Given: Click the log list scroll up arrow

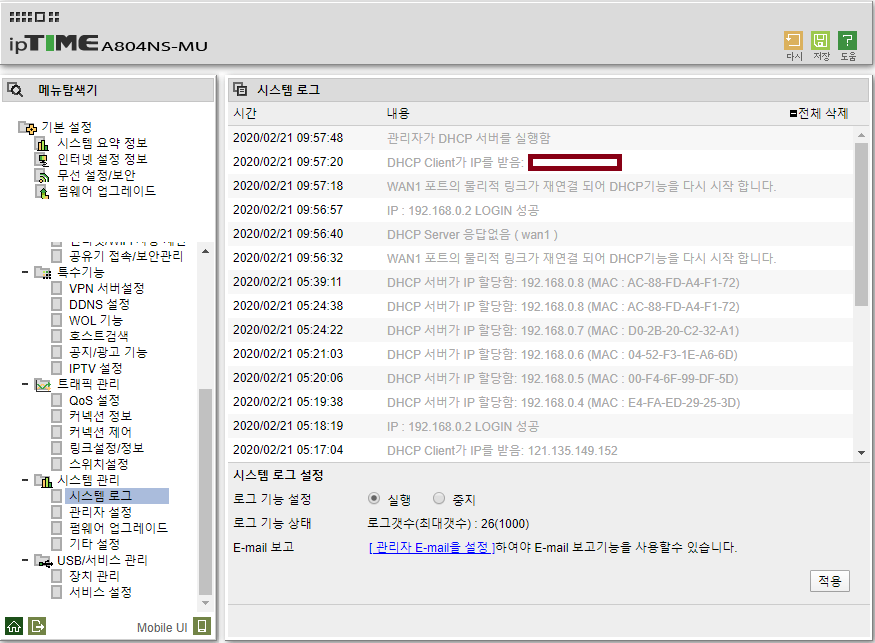Looking at the screenshot, I should coord(861,135).
